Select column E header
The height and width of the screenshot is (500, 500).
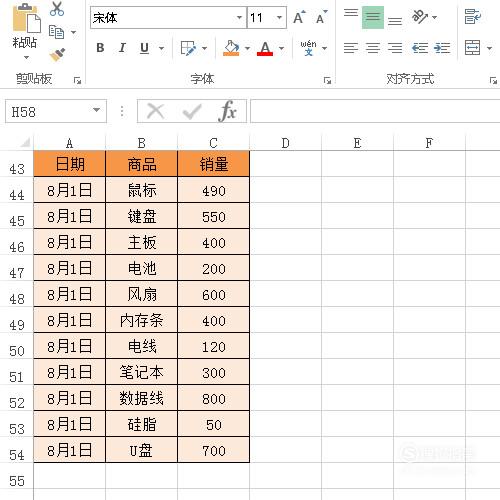pos(358,143)
